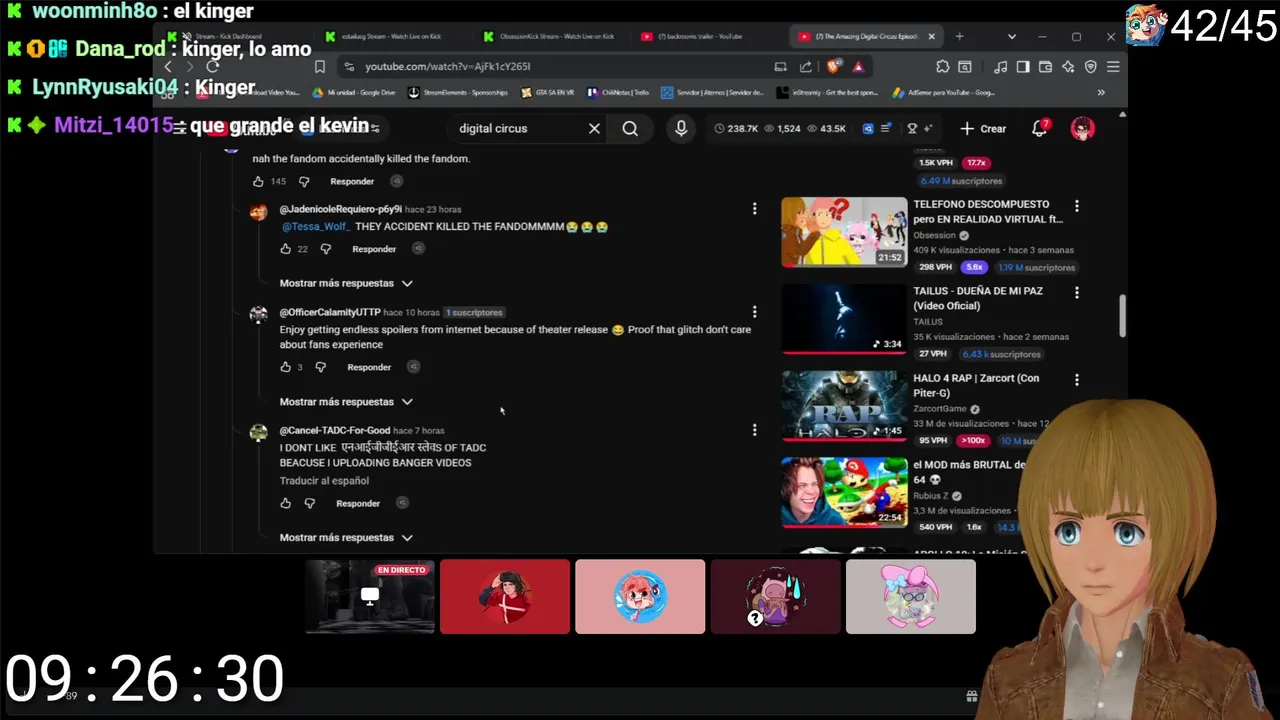Open HALO 4 RAP video thumbnail
Image resolution: width=1280 pixels, height=720 pixels.
[x=844, y=406]
